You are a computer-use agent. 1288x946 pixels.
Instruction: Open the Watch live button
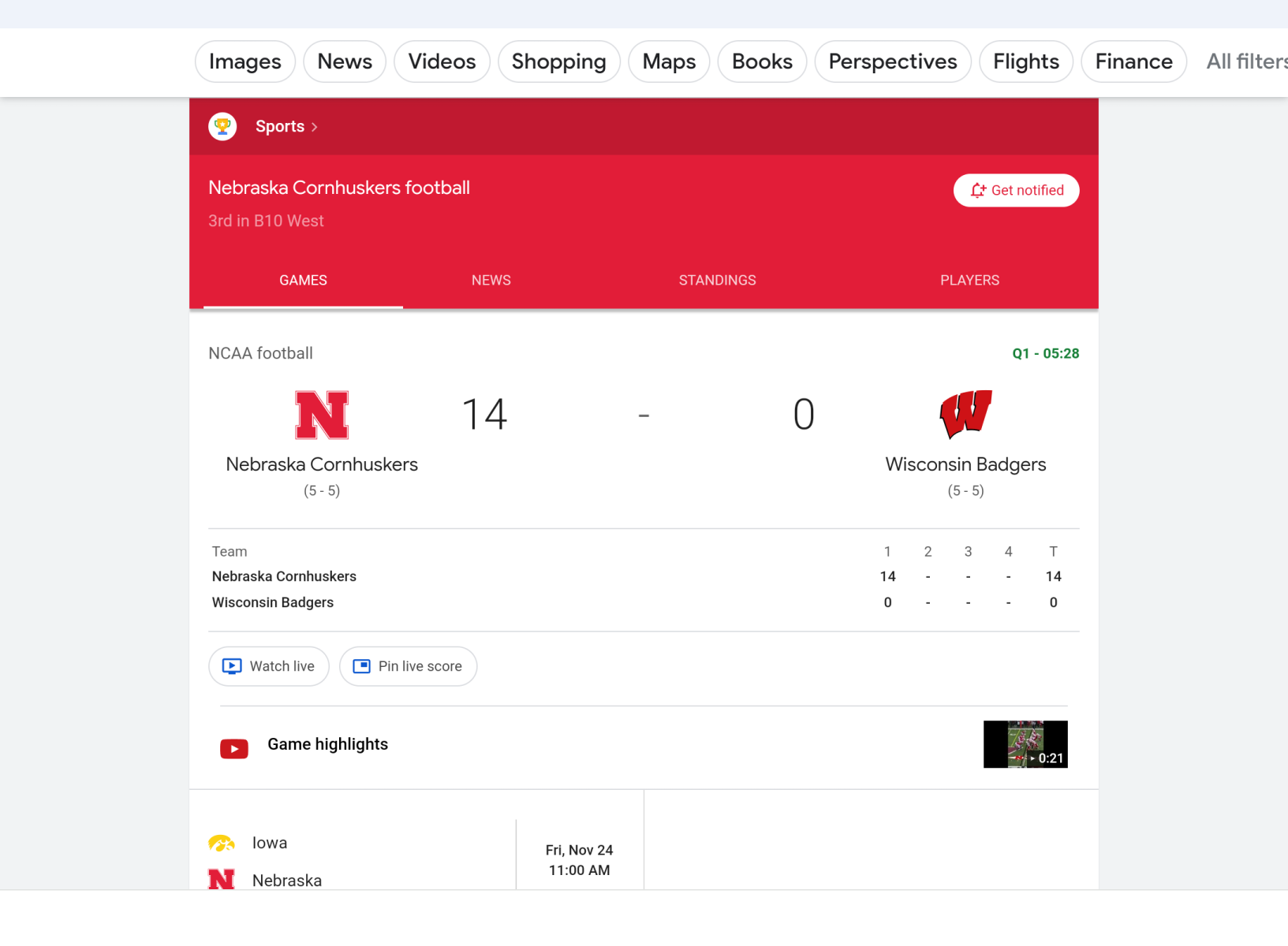pyautogui.click(x=268, y=666)
